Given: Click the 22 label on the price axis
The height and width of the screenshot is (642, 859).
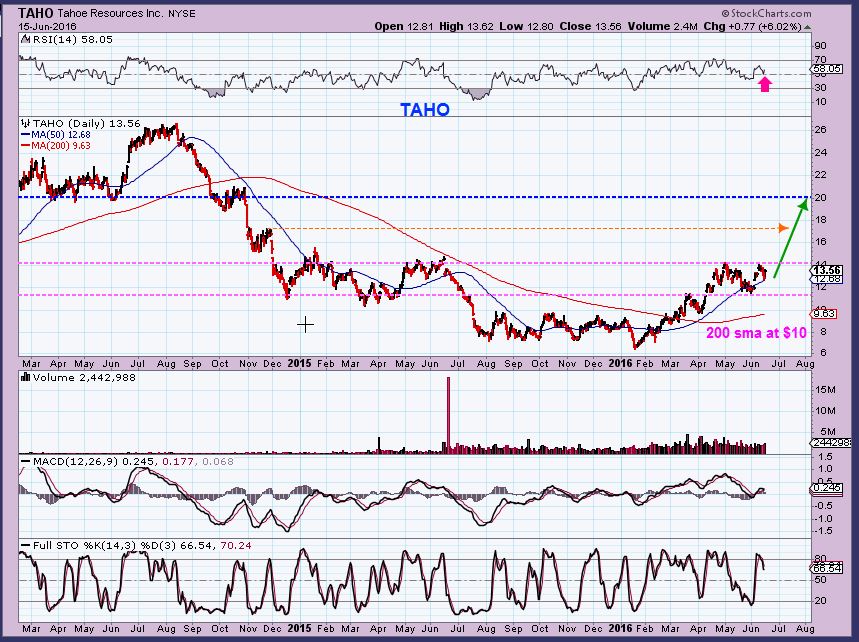Looking at the screenshot, I should (820, 175).
